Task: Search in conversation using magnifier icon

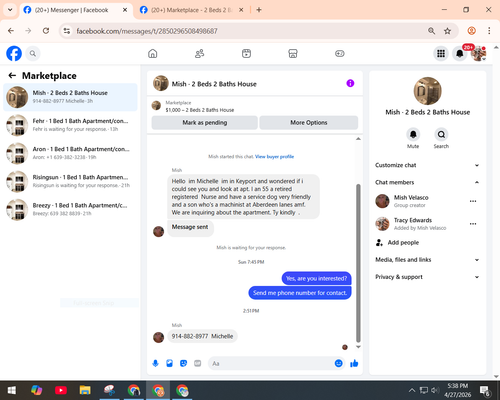Action: pyautogui.click(x=441, y=134)
